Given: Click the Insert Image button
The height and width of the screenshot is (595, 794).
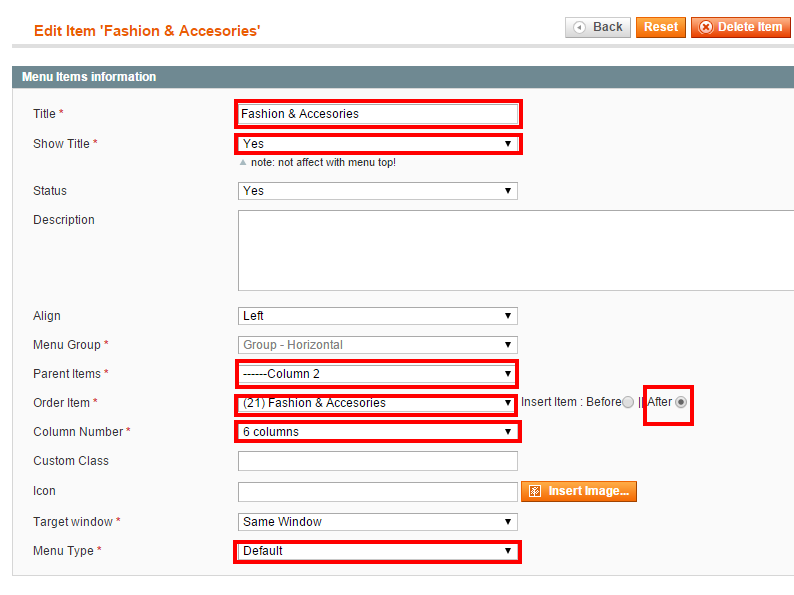Looking at the screenshot, I should coord(579,491).
